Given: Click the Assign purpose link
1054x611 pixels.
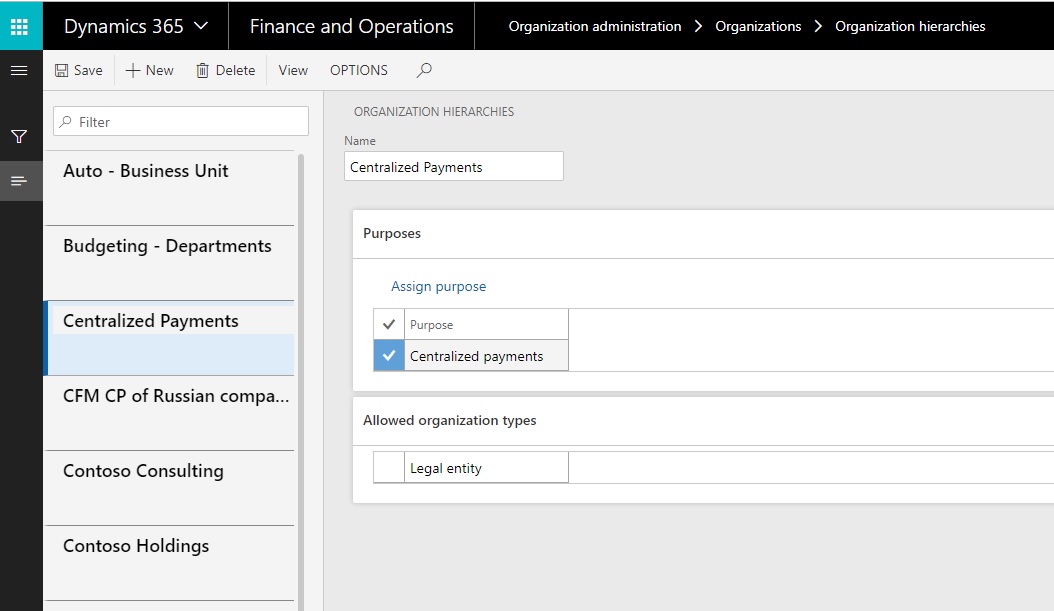Looking at the screenshot, I should point(438,286).
